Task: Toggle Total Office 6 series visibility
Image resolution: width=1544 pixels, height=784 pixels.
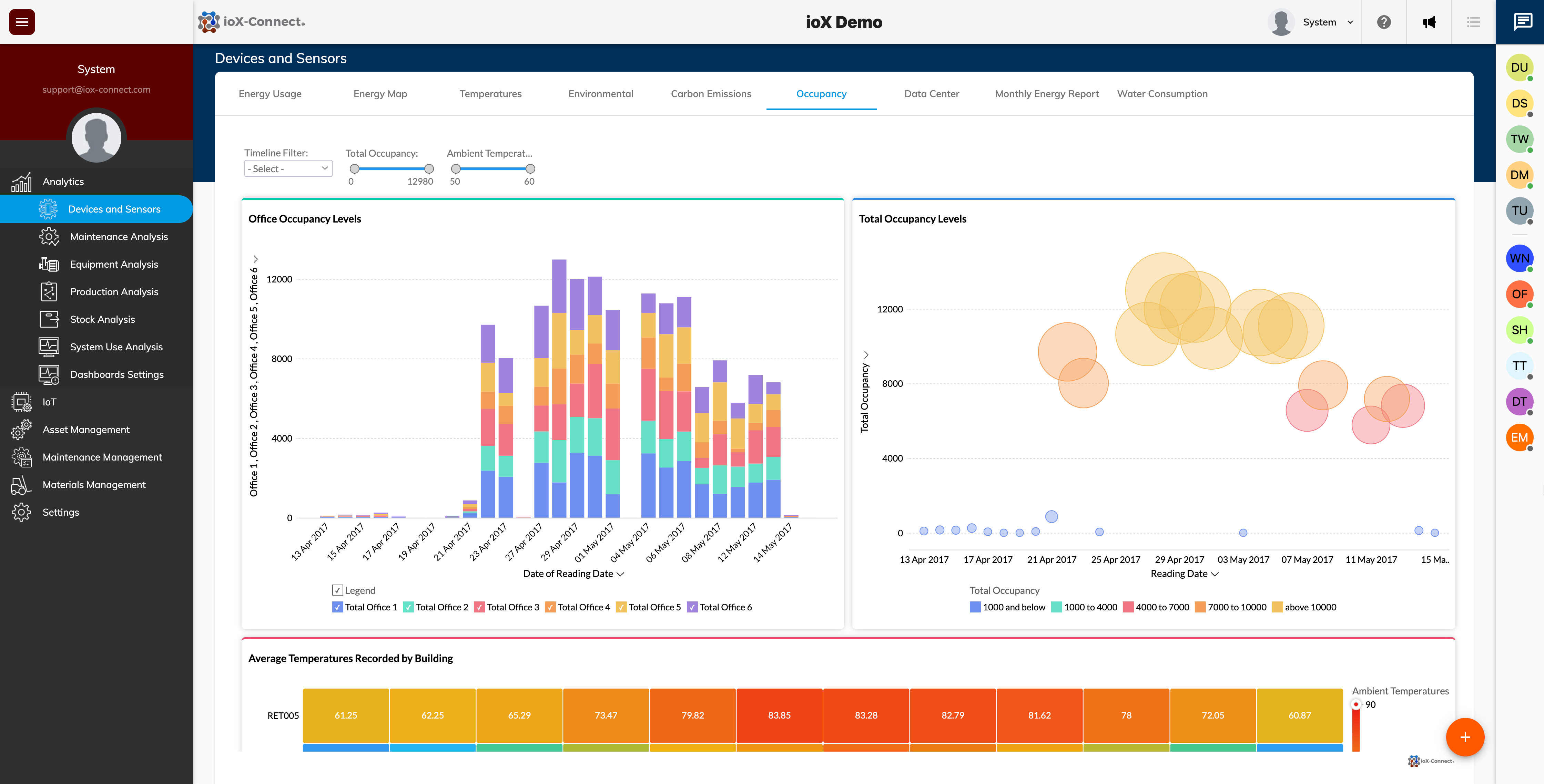Action: [x=693, y=607]
